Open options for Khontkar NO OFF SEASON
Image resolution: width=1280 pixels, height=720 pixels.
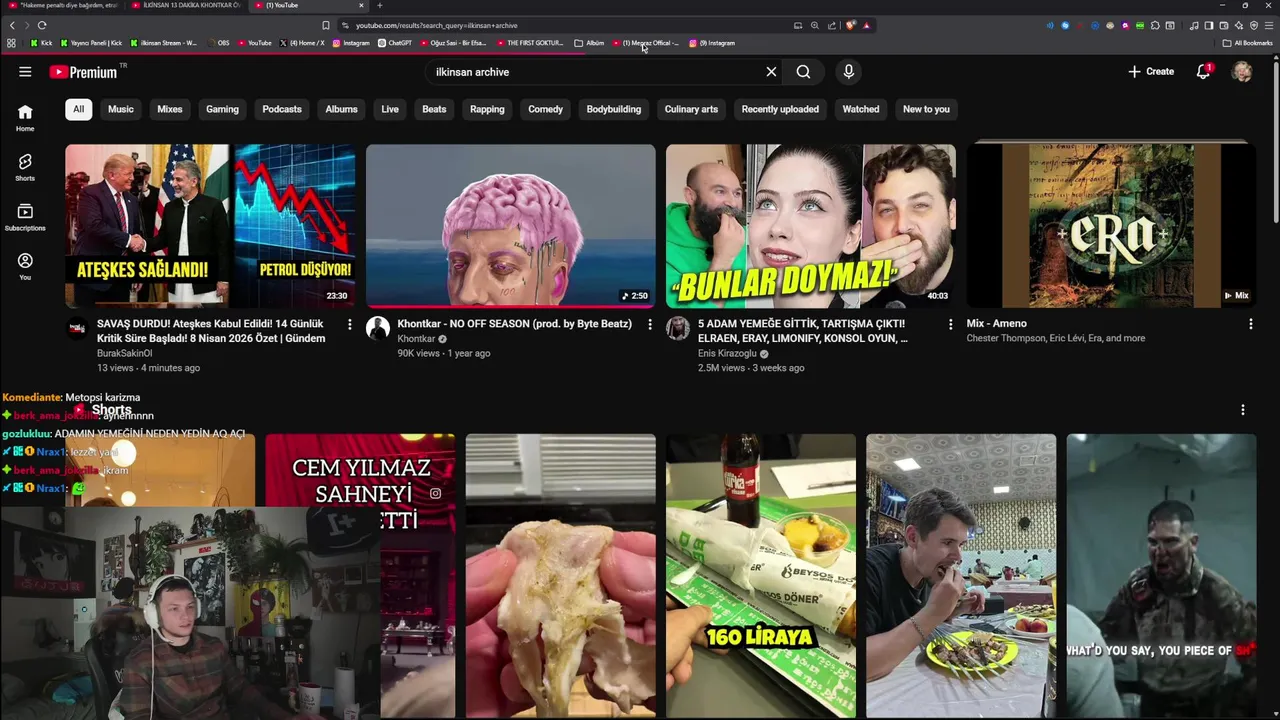(x=649, y=324)
